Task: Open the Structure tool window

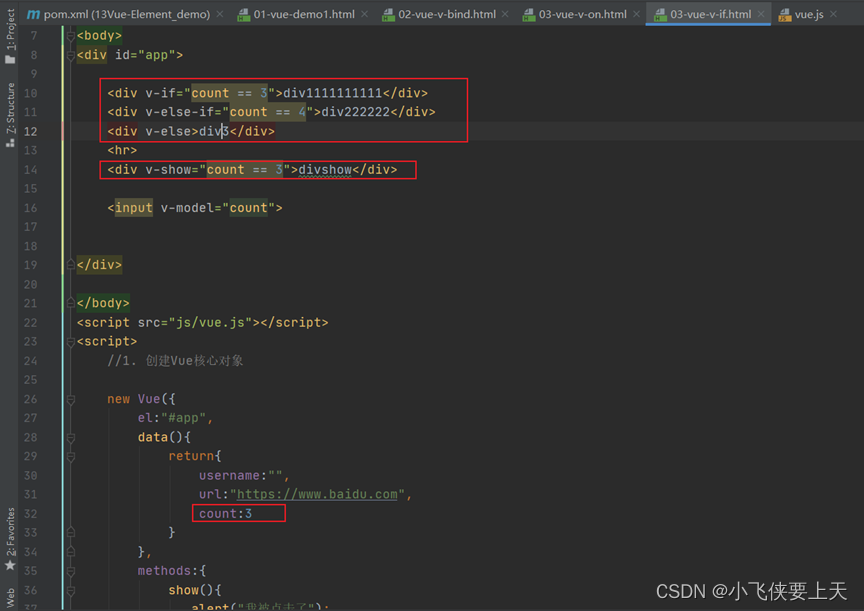Action: (10, 115)
